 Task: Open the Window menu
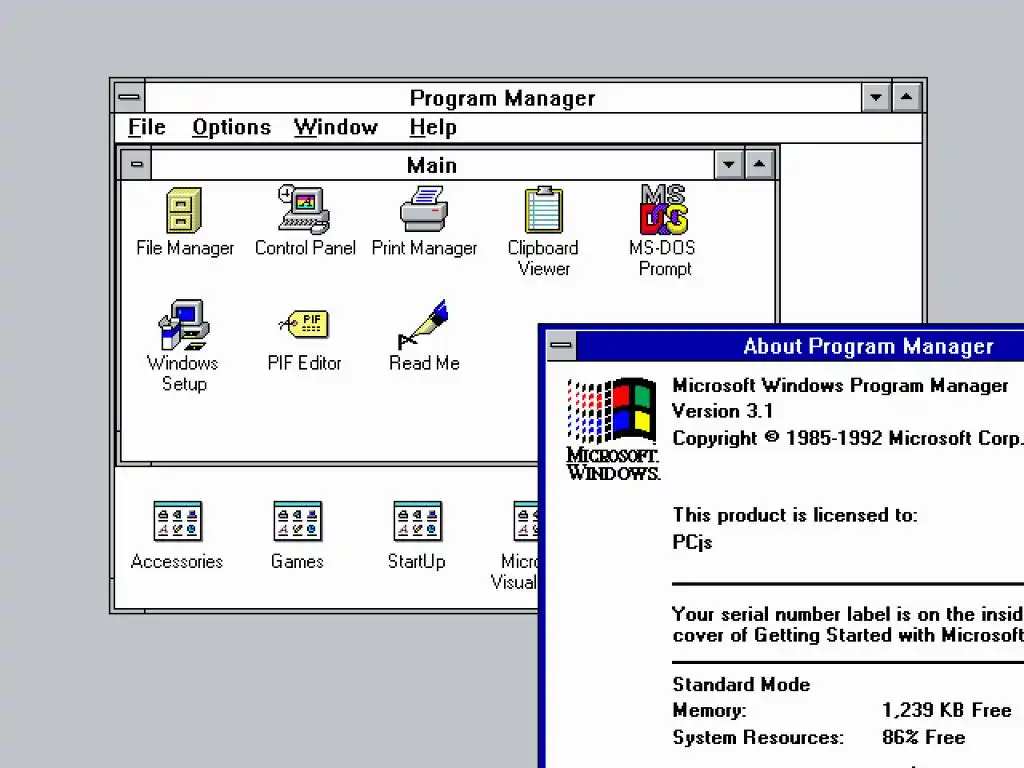[336, 127]
